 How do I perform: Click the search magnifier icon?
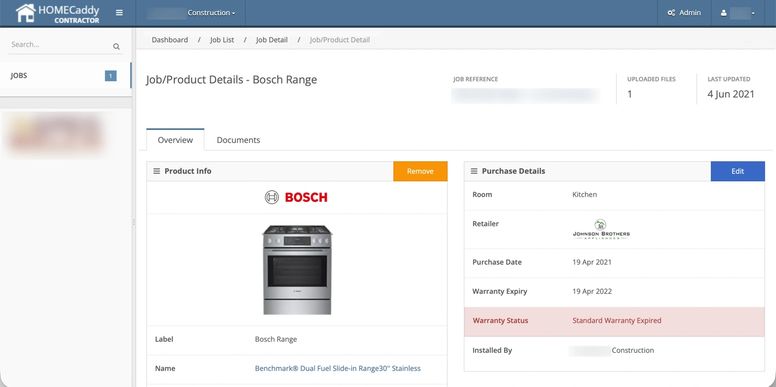(116, 47)
